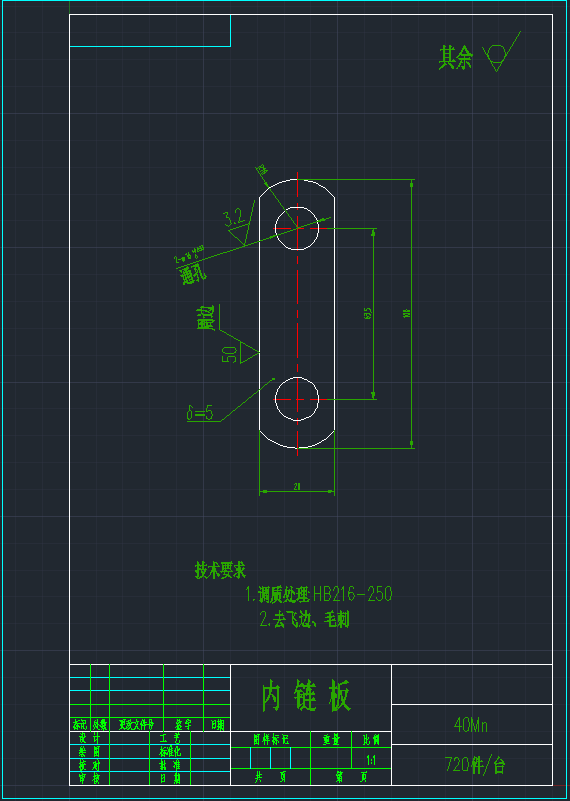Click the 工艺 label cell
570x801 pixels.
point(170,738)
